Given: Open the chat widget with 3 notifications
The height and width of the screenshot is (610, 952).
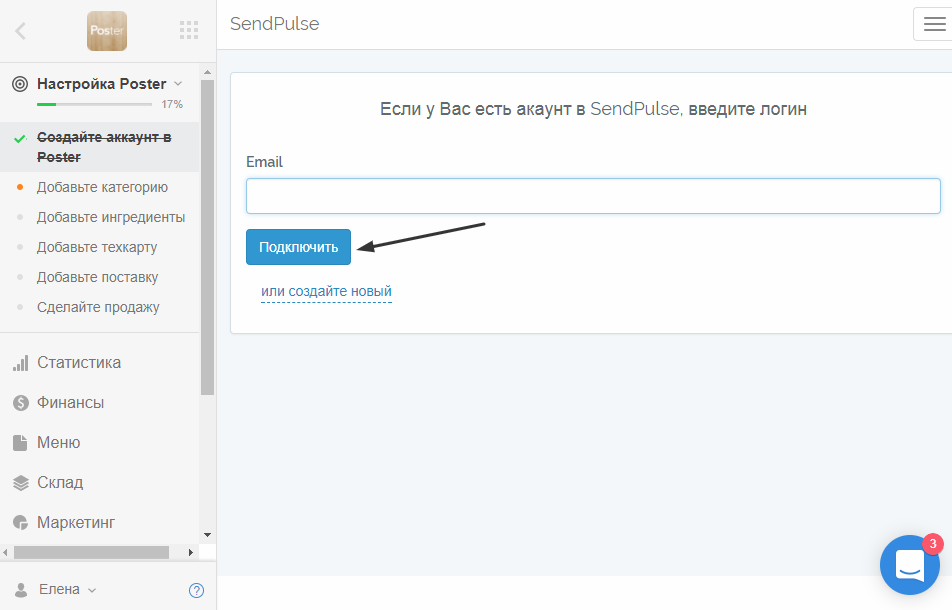Looking at the screenshot, I should click(x=910, y=564).
